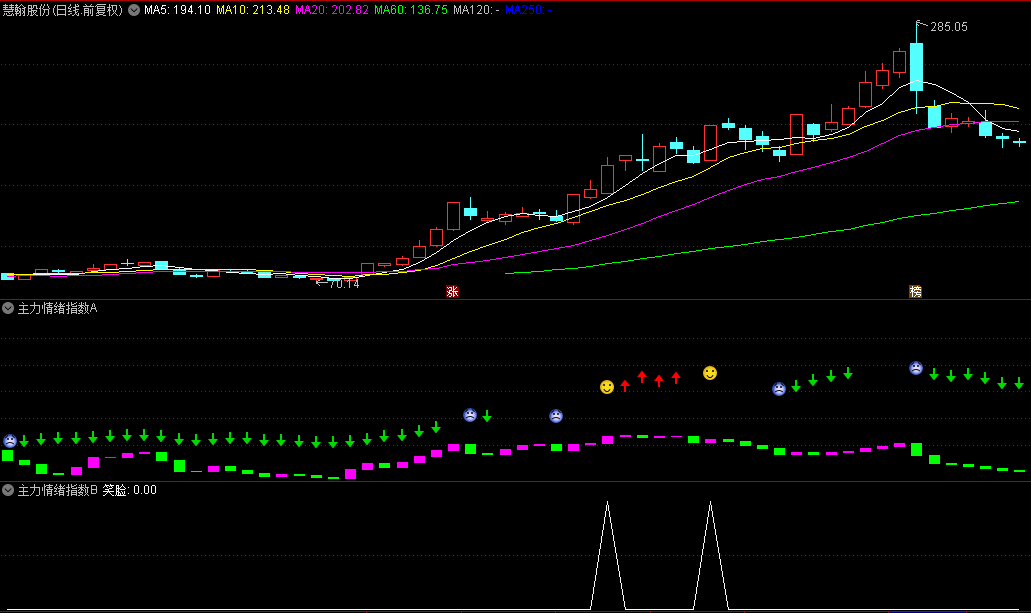Click the sad face icon at the far left of the A panel
This screenshot has width=1031, height=613.
10,441
